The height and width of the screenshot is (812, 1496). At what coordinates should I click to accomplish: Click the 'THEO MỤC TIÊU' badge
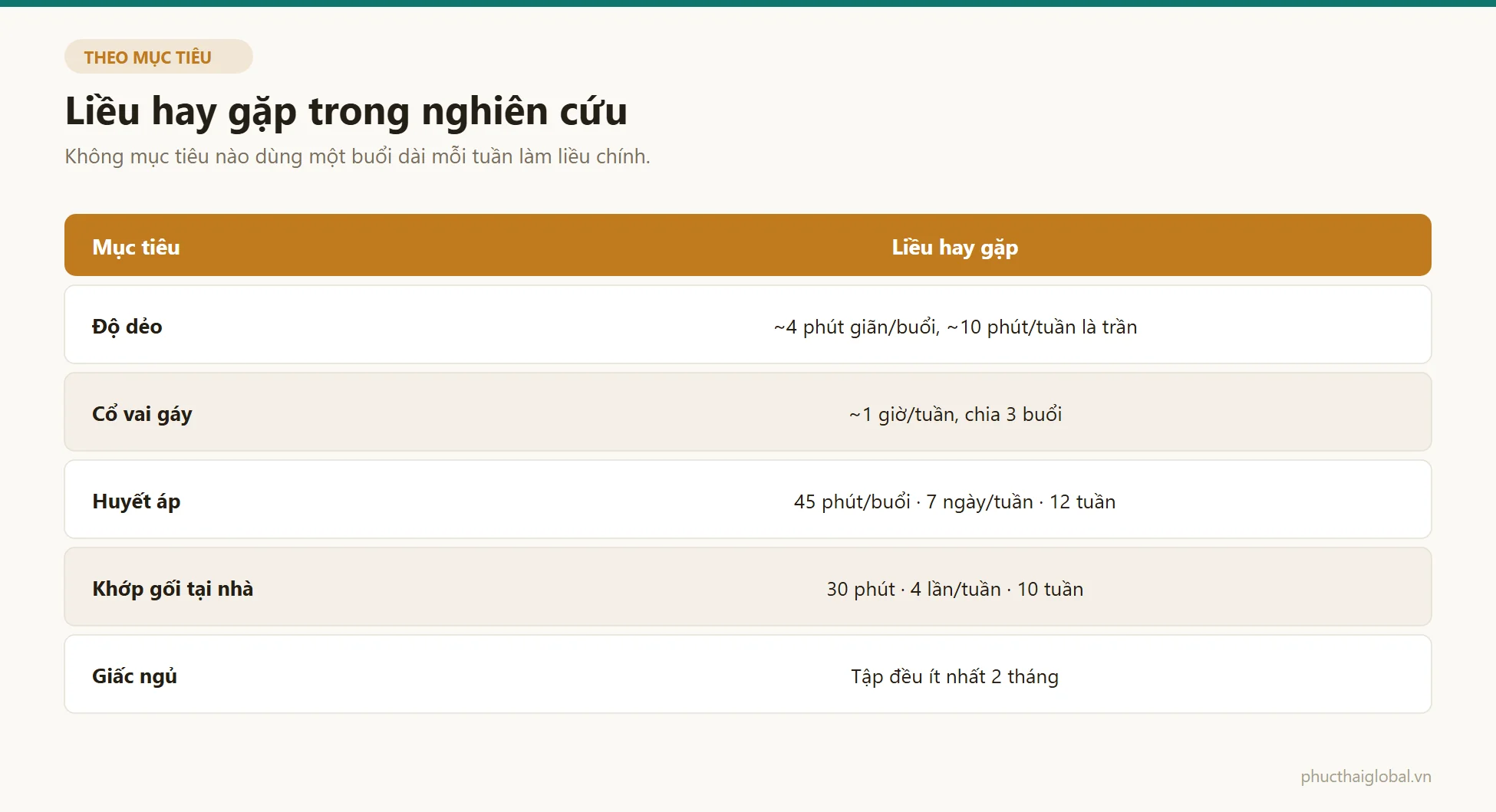tap(159, 57)
